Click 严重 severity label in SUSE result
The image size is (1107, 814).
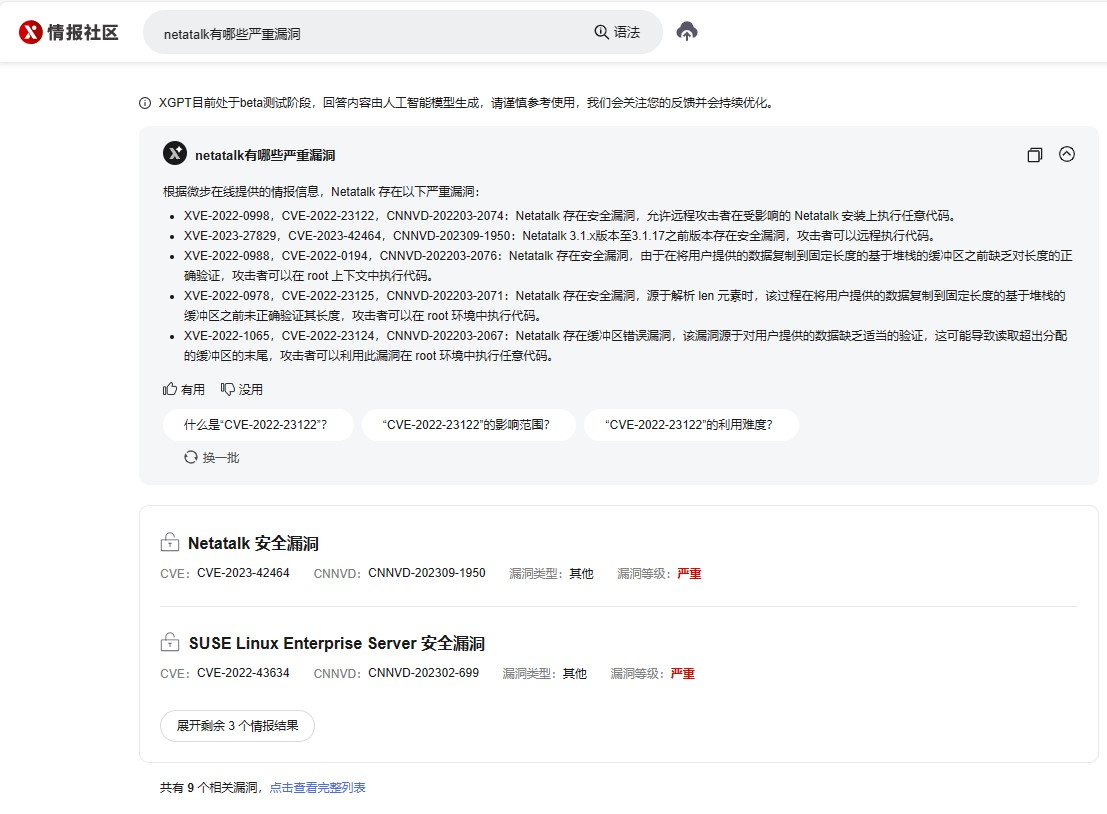tap(682, 674)
